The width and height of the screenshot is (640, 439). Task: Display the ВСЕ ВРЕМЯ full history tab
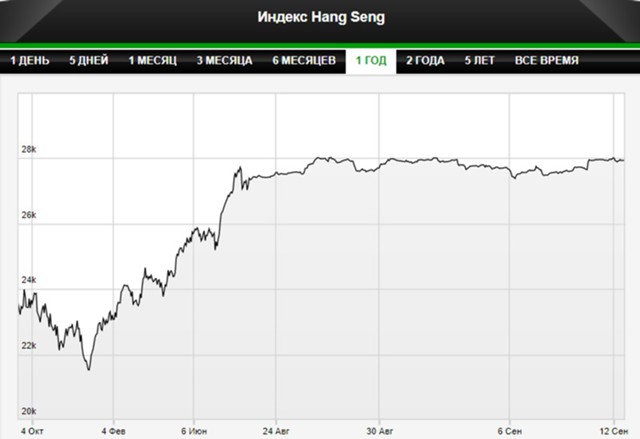[x=547, y=61]
